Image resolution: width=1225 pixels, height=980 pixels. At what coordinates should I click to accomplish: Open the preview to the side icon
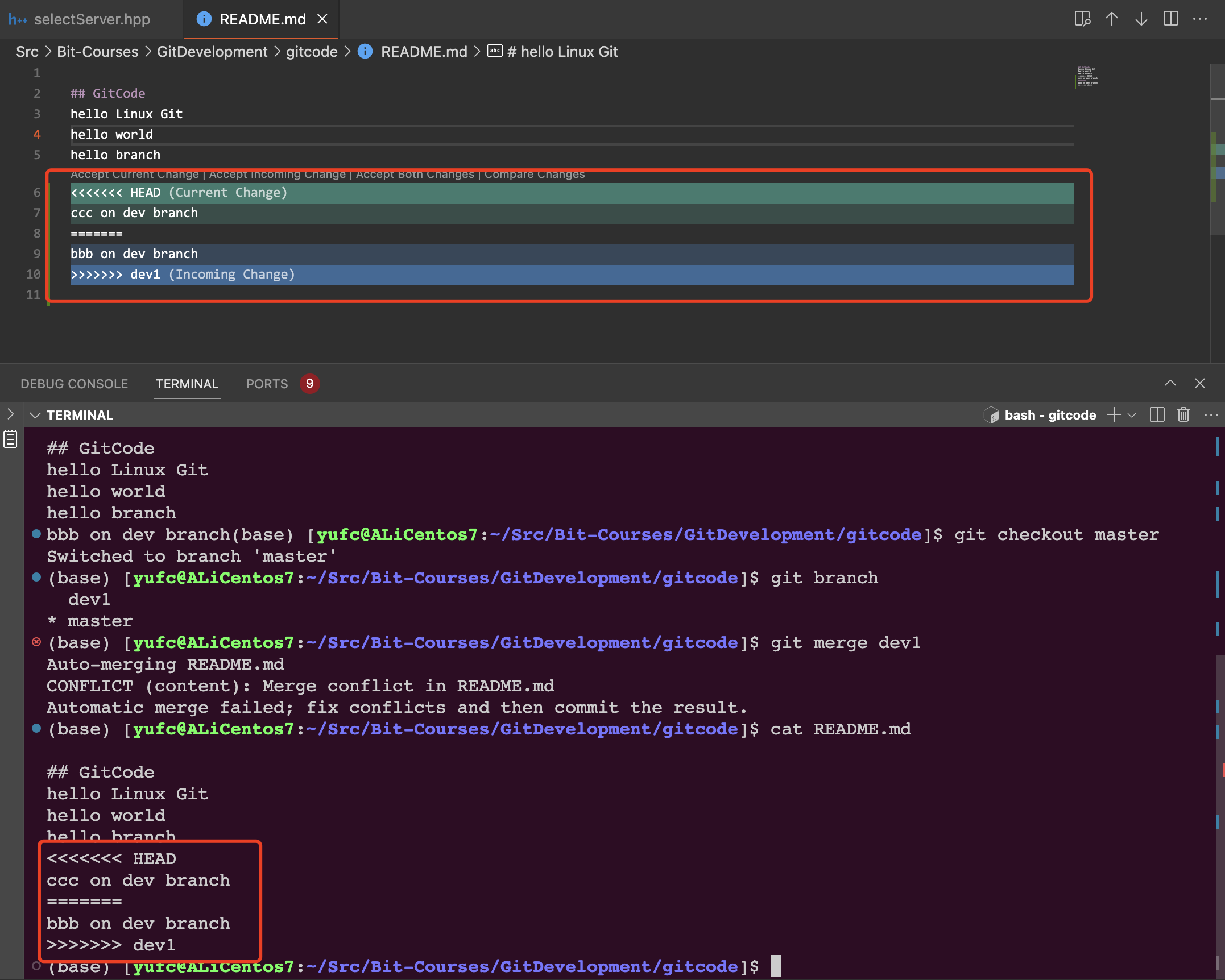tap(1082, 19)
